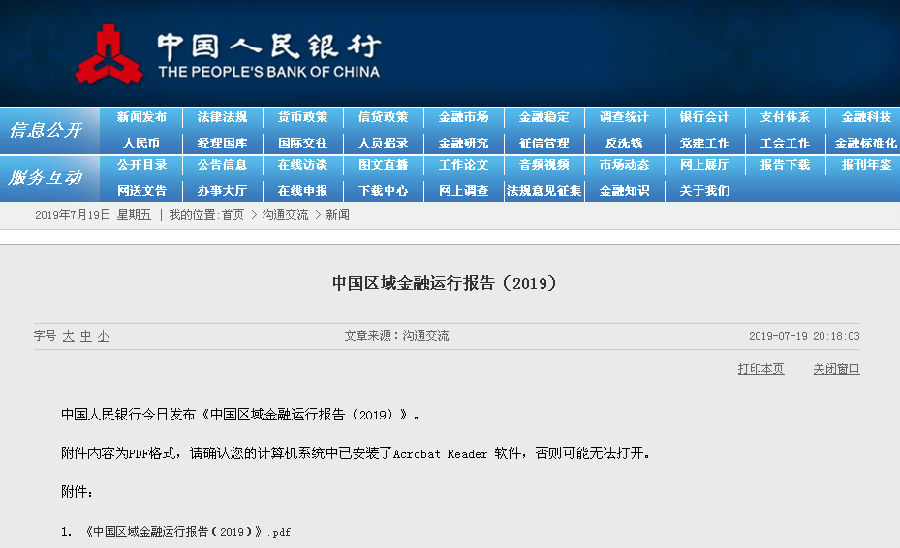Open the 中国区域金融运行报告(2019).pdf attachment
The image size is (900, 548).
pyautogui.click(x=188, y=532)
